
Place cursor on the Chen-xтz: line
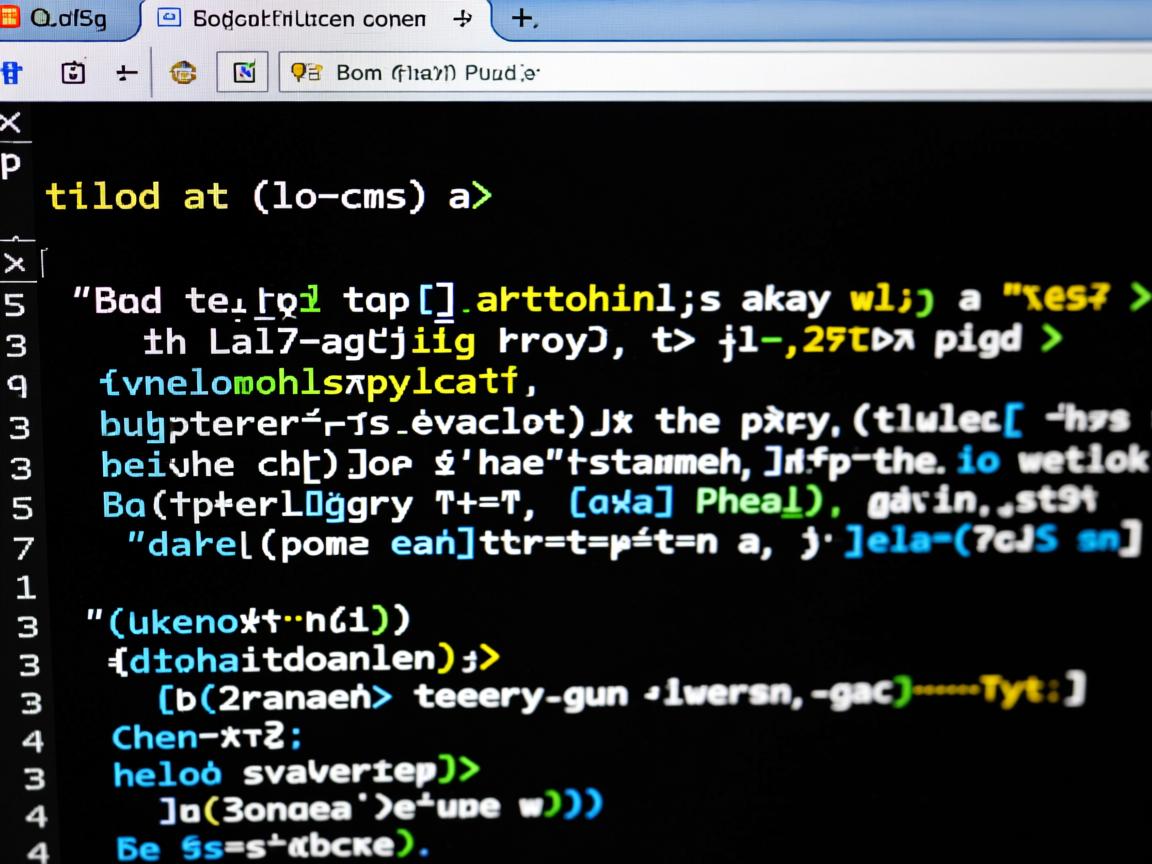[x=206, y=738]
